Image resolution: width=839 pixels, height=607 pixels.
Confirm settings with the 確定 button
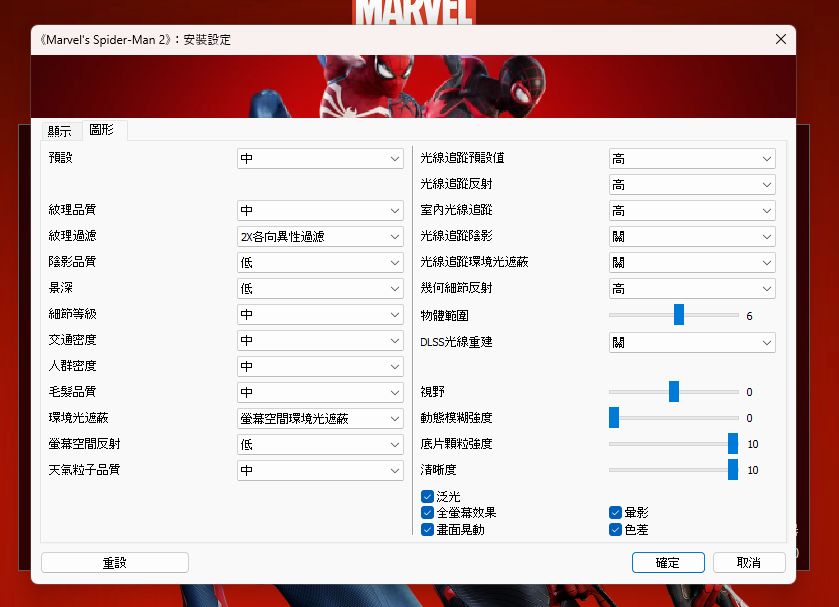[668, 563]
